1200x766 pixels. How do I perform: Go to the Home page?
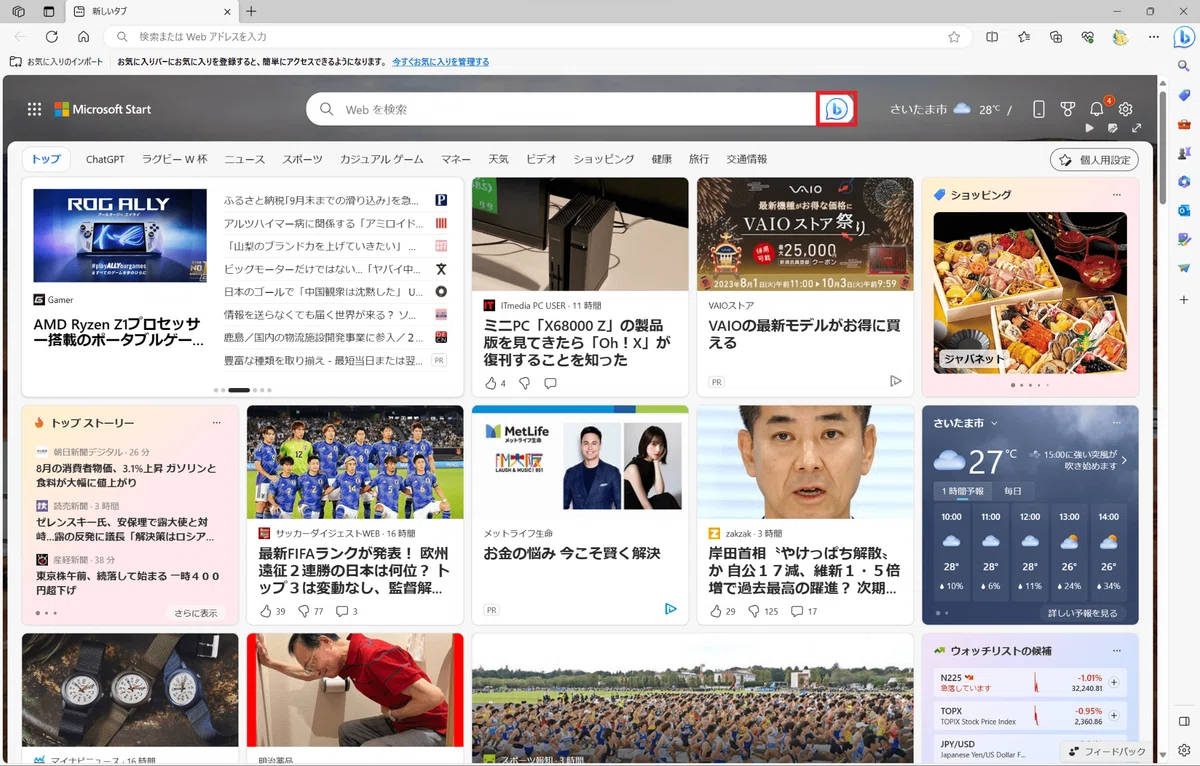(x=83, y=37)
